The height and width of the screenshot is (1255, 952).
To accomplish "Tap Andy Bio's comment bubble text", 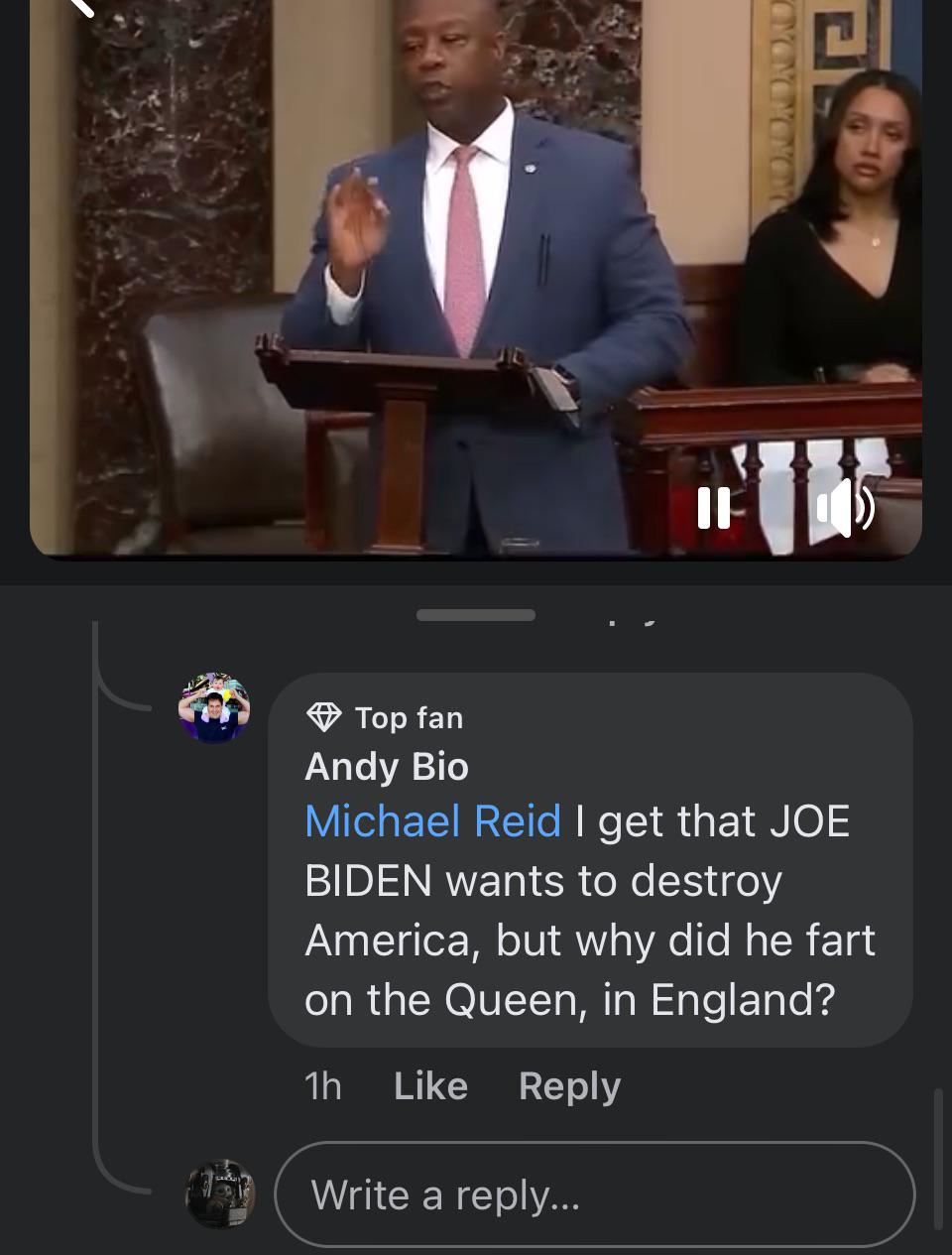I will [590, 911].
